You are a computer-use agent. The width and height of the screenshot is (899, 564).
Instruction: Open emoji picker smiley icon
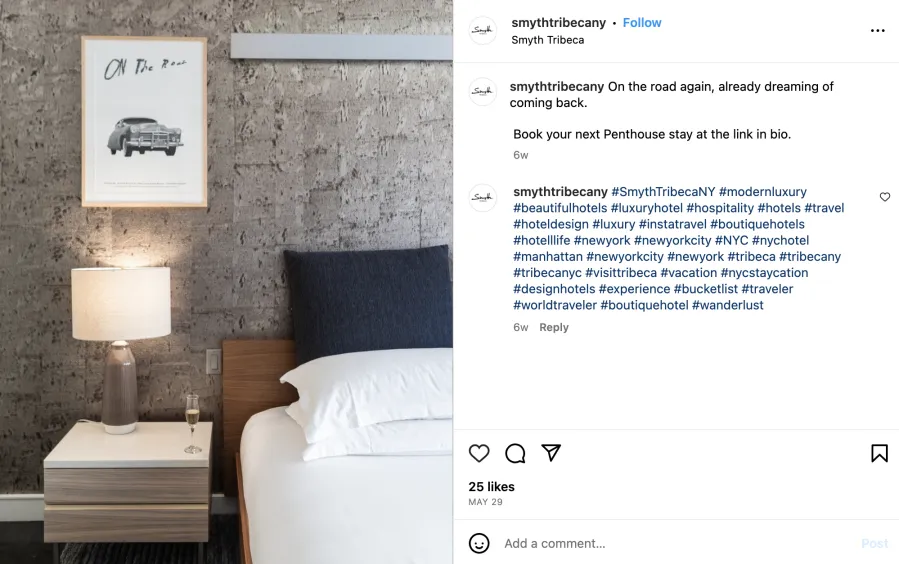tap(479, 543)
